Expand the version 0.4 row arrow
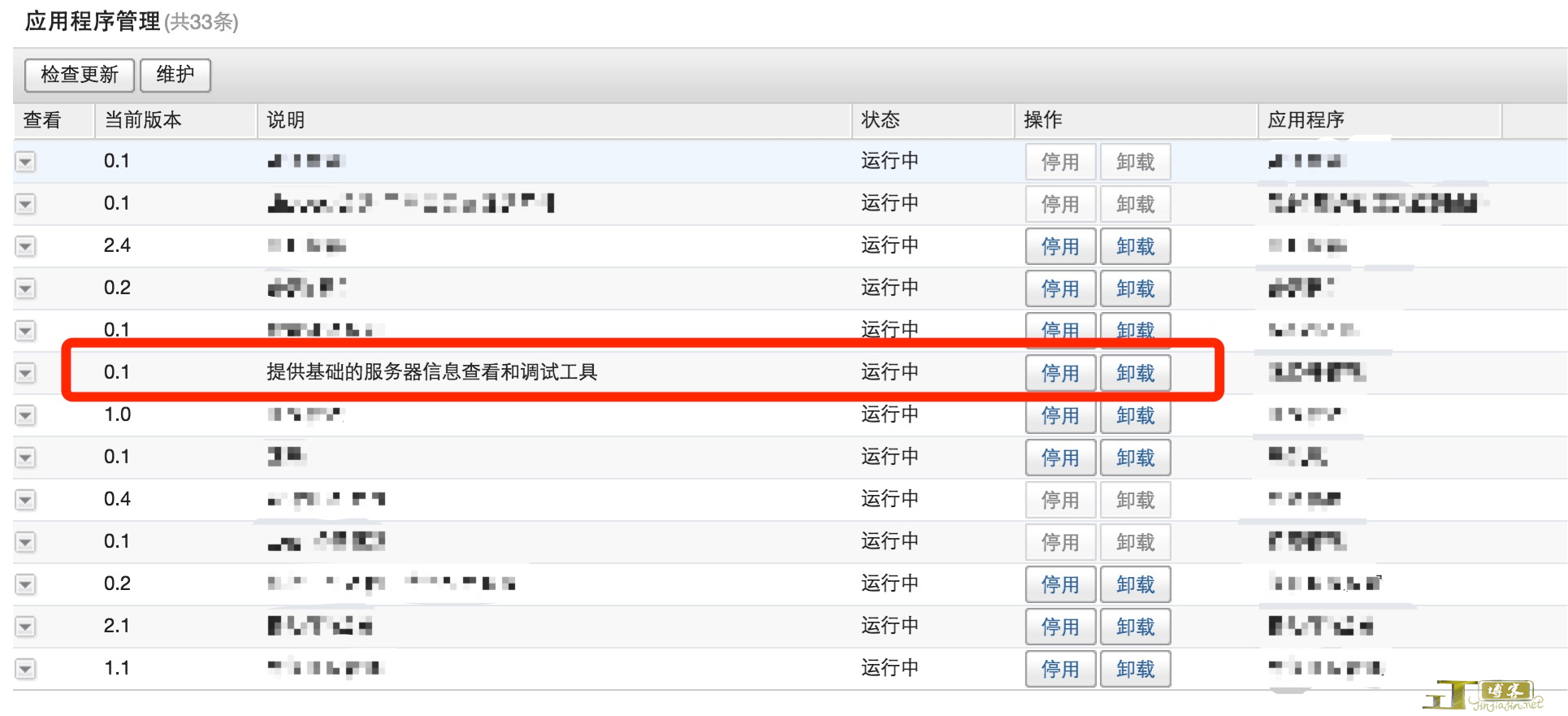This screenshot has height=716, width=1568. [26, 500]
